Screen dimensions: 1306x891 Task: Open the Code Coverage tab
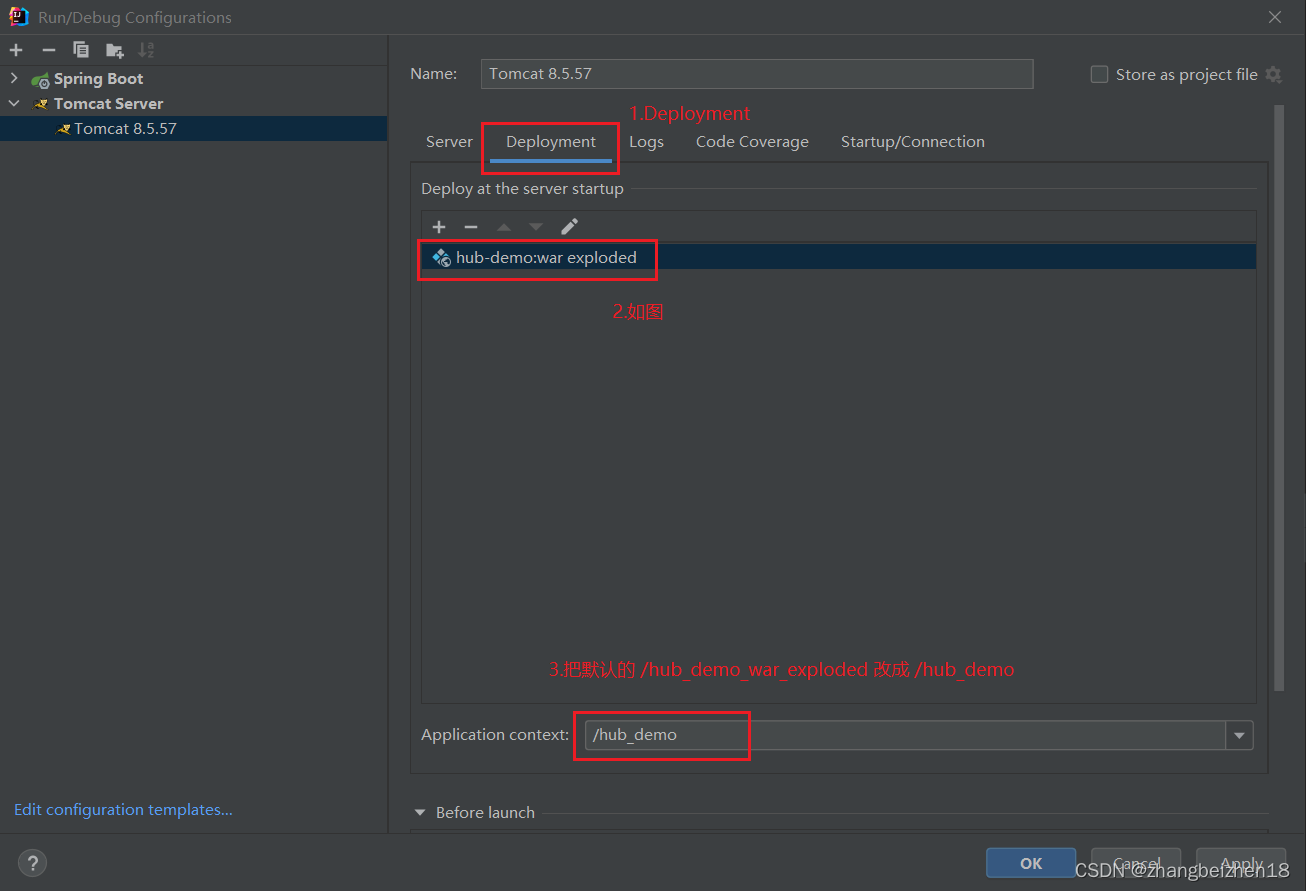(x=752, y=141)
